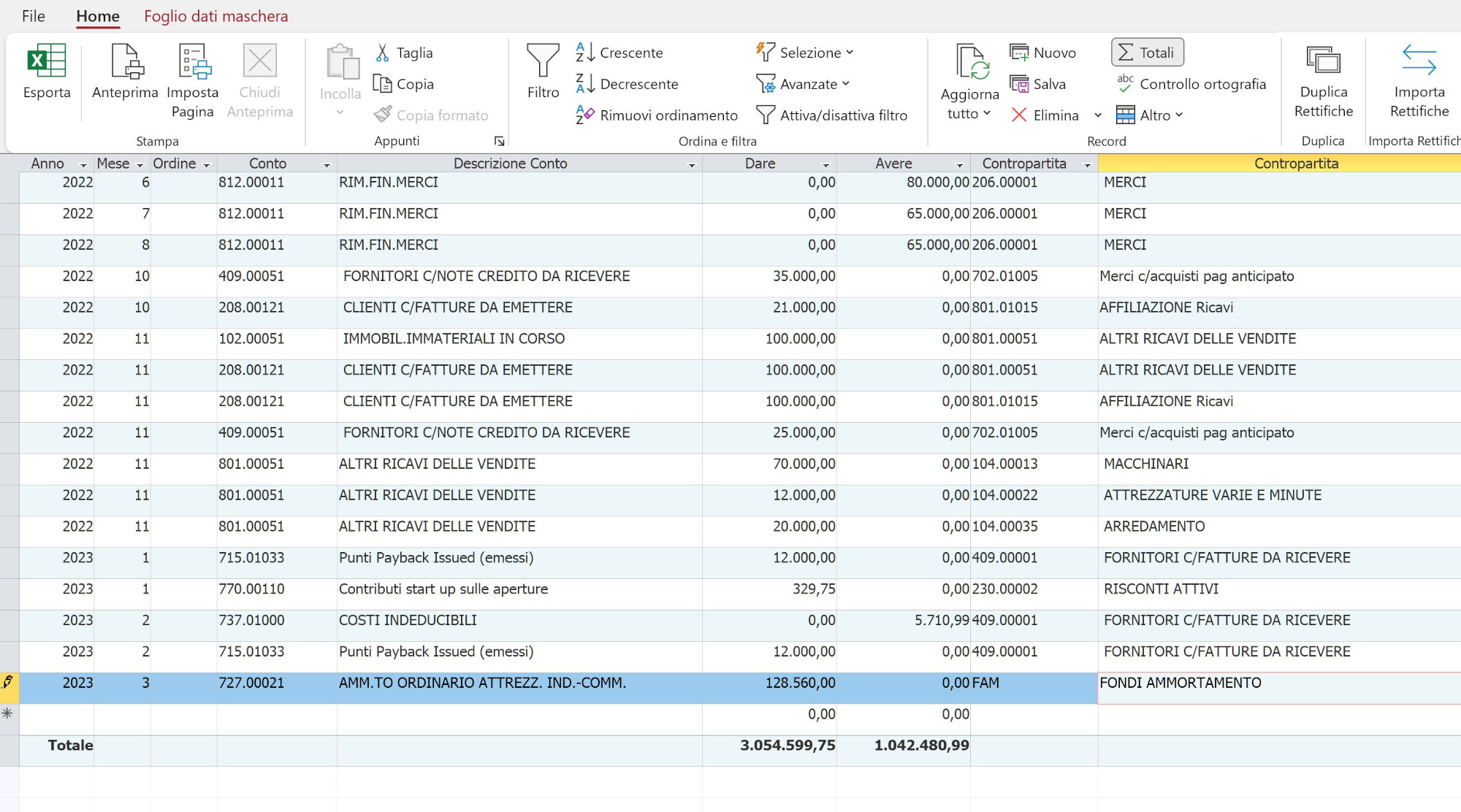The height and width of the screenshot is (812, 1461).
Task: Select ATTREZZATURE VARIE E MINUTE cell
Action: [1279, 500]
